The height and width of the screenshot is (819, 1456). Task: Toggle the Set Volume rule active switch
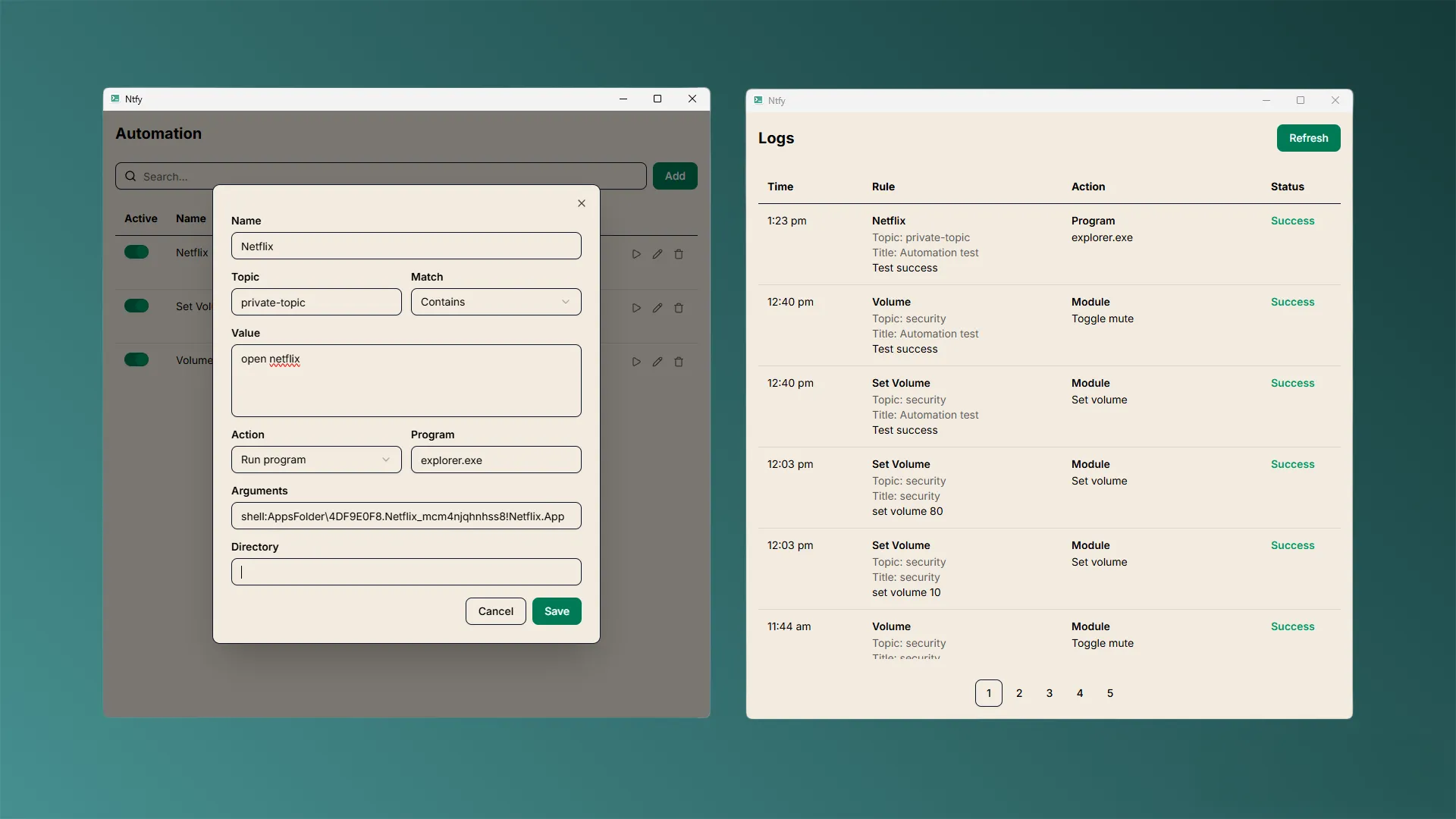[x=136, y=306]
